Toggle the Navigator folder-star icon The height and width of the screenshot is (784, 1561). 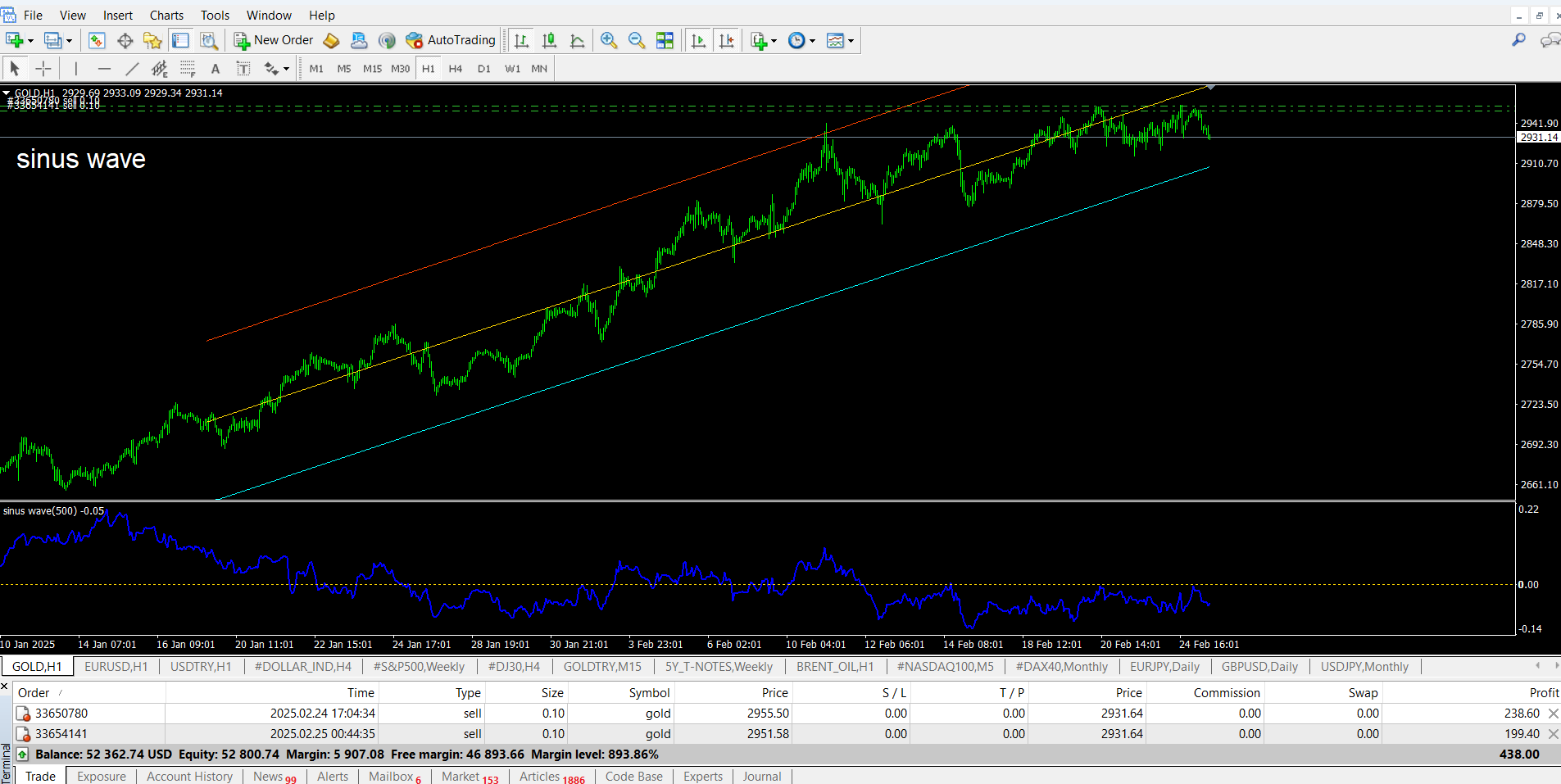152,40
